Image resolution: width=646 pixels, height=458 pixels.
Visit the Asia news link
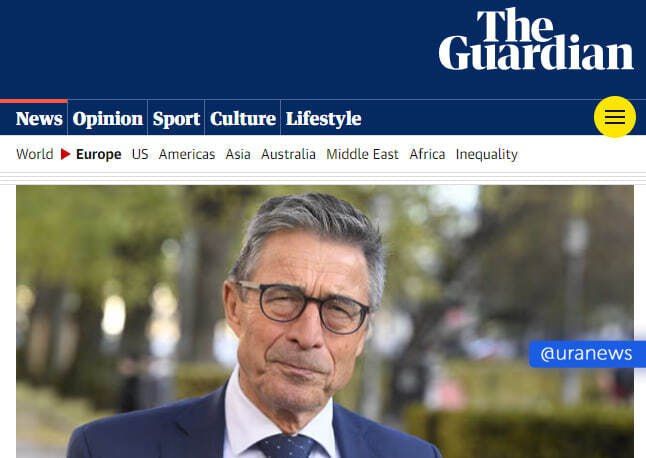click(x=238, y=154)
